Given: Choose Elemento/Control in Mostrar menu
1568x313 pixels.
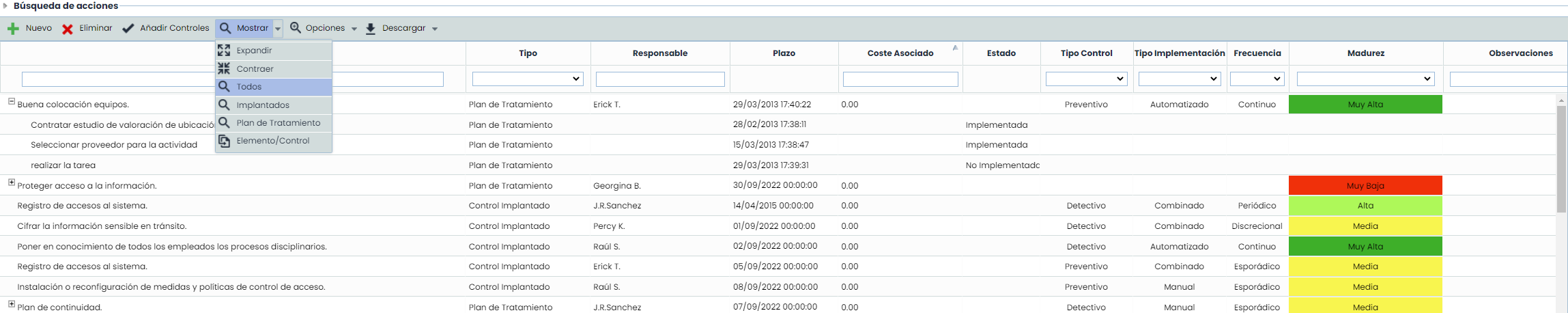Looking at the screenshot, I should [272, 141].
